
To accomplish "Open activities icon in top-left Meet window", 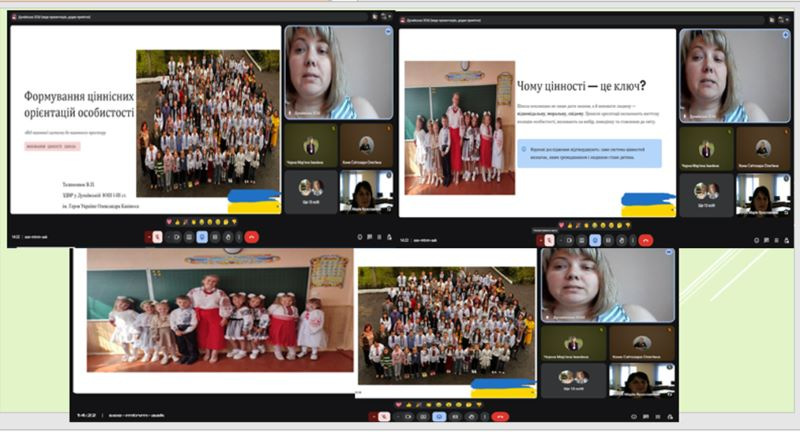I will [379, 237].
